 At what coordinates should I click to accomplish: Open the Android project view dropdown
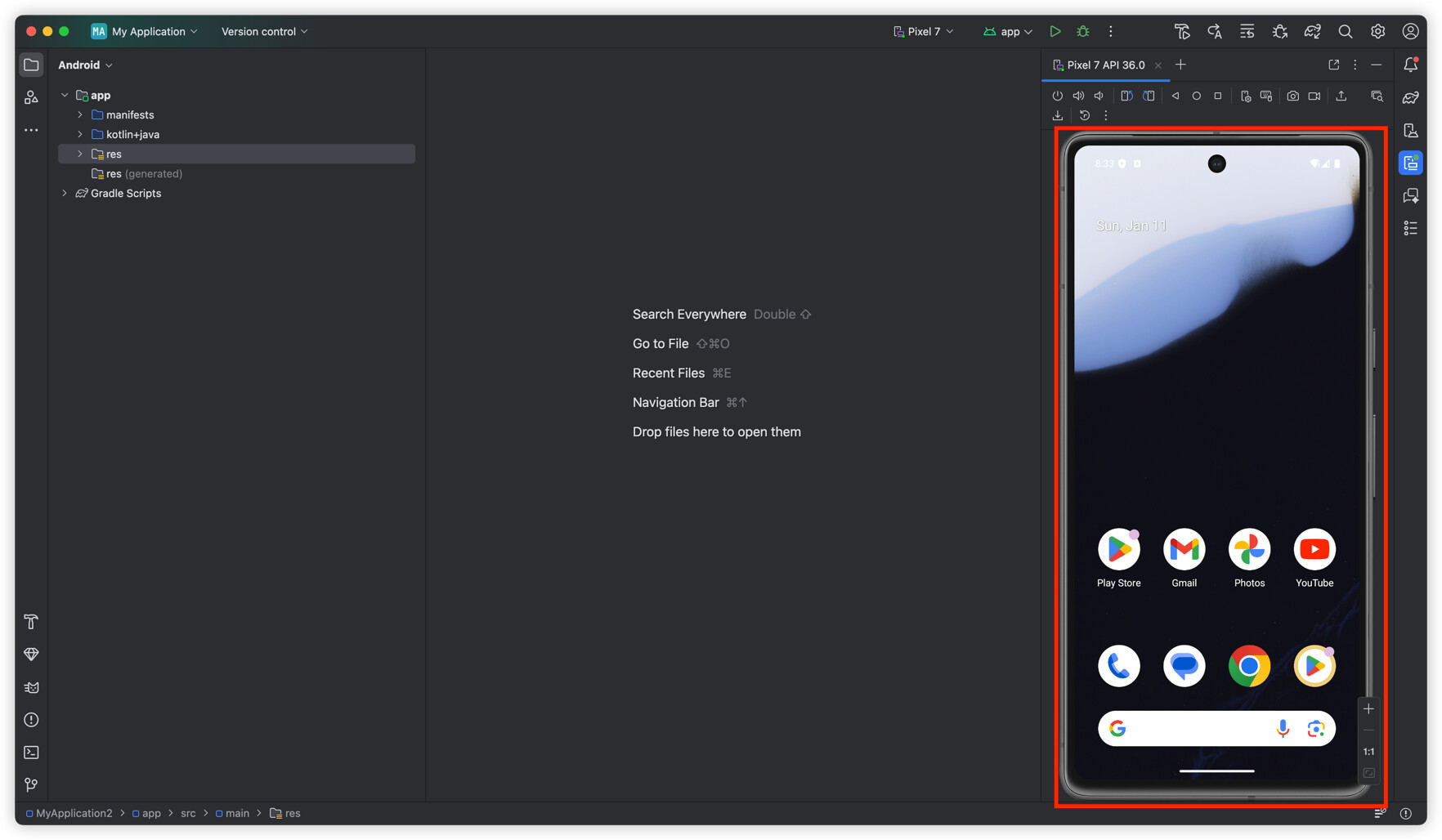(x=85, y=65)
